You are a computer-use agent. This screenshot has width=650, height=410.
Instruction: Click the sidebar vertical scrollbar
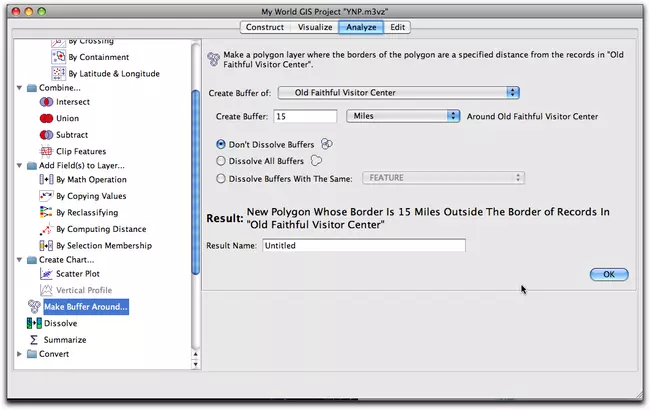pos(196,180)
